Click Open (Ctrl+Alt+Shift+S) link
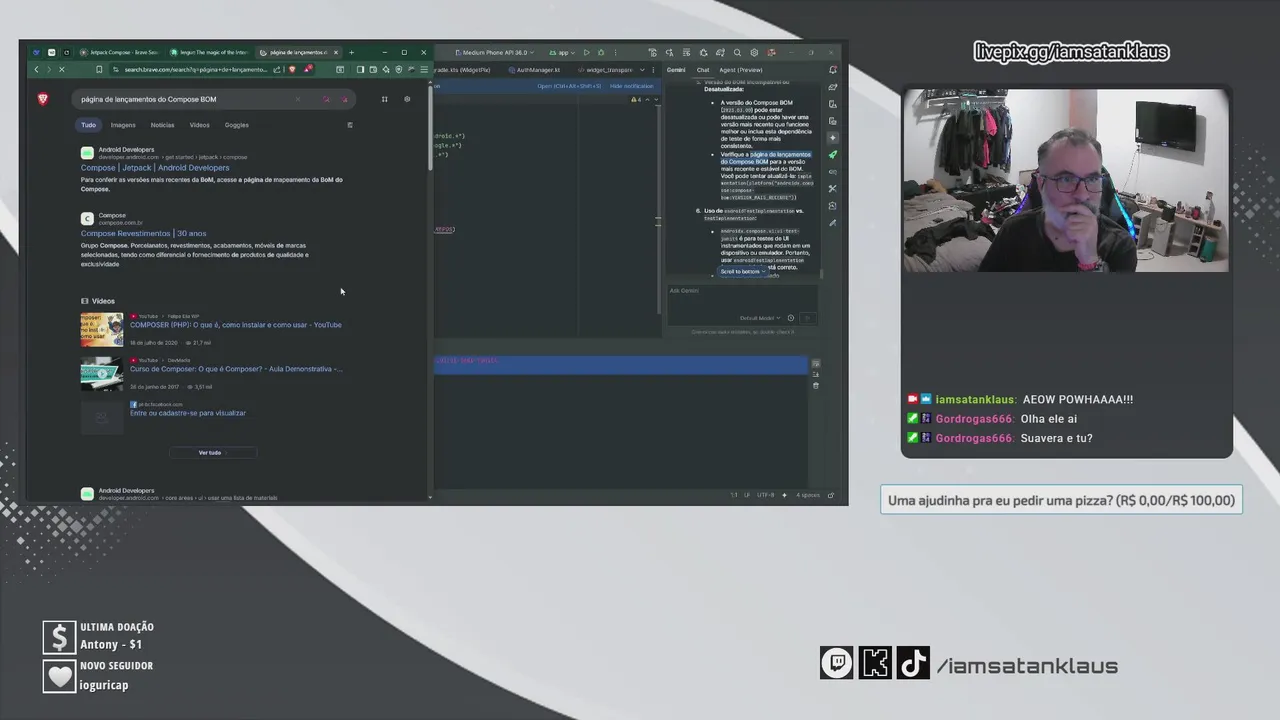 pos(569,86)
